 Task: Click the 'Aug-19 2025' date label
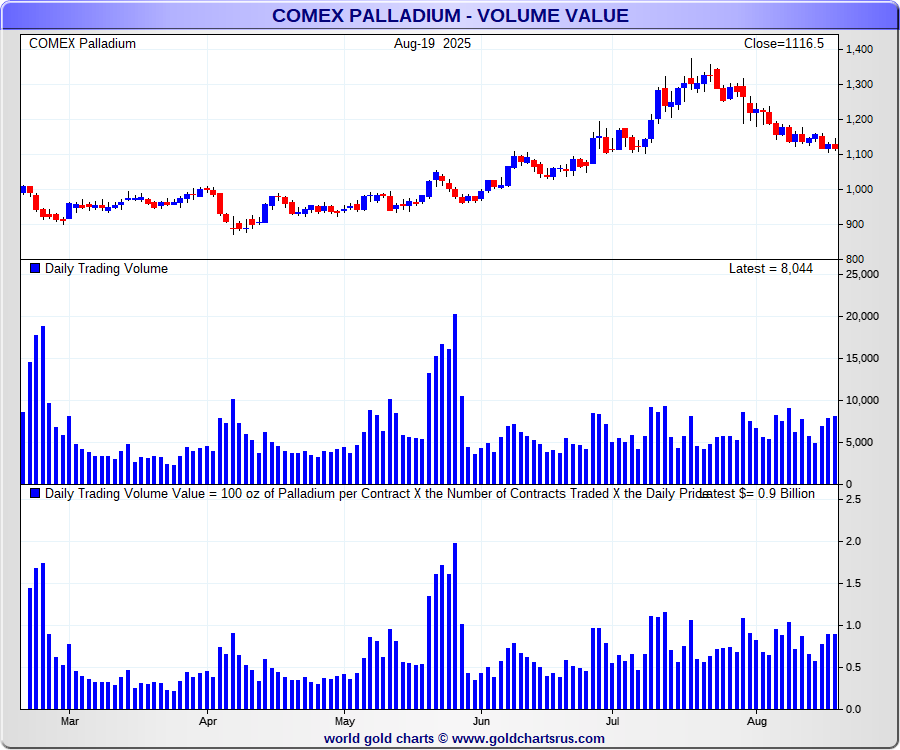tap(432, 44)
